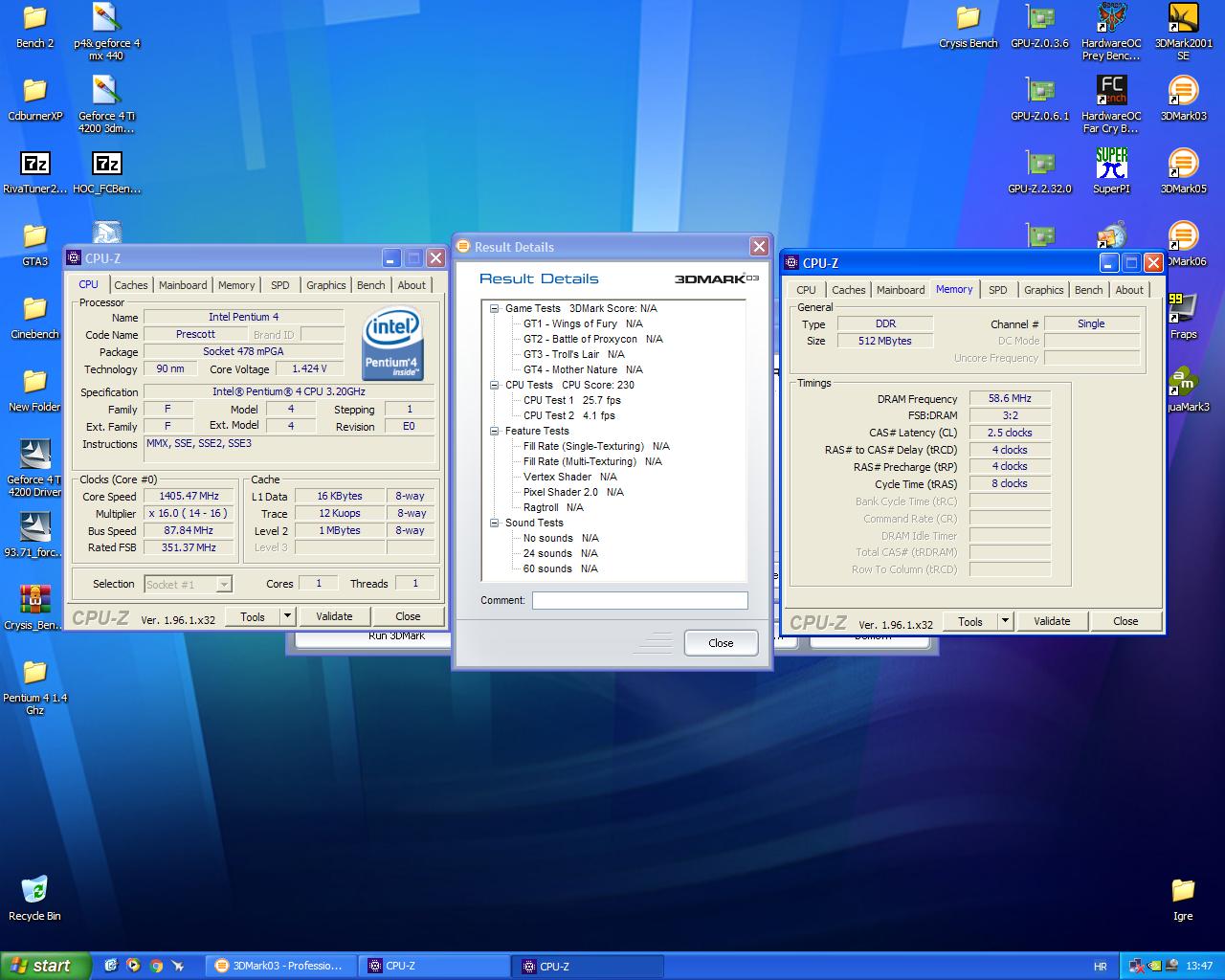Open GeForce 4 Ti 4200 Driver installer icon

coord(34,457)
